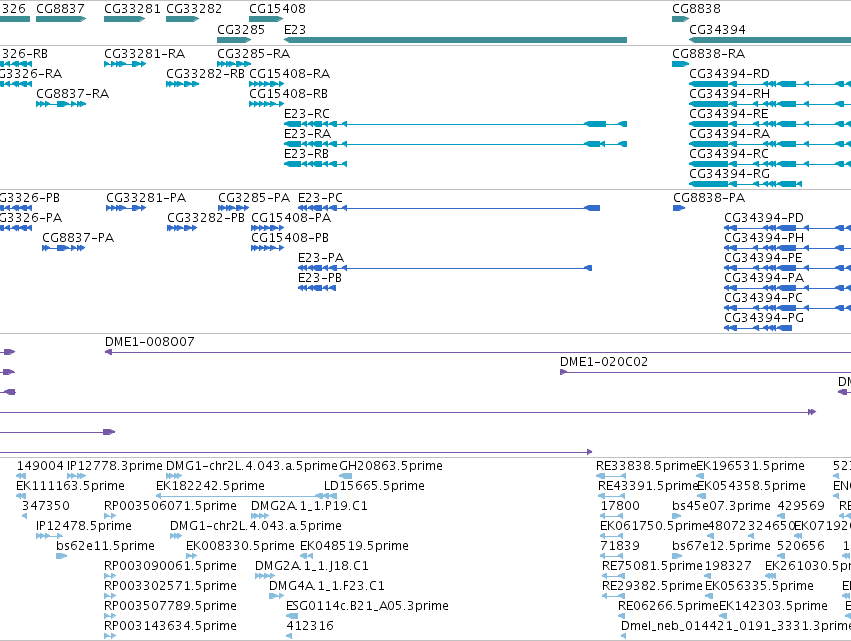Viewport: 851px width, 641px height.
Task: Click the CG34394-PE protein label
Action: point(763,258)
